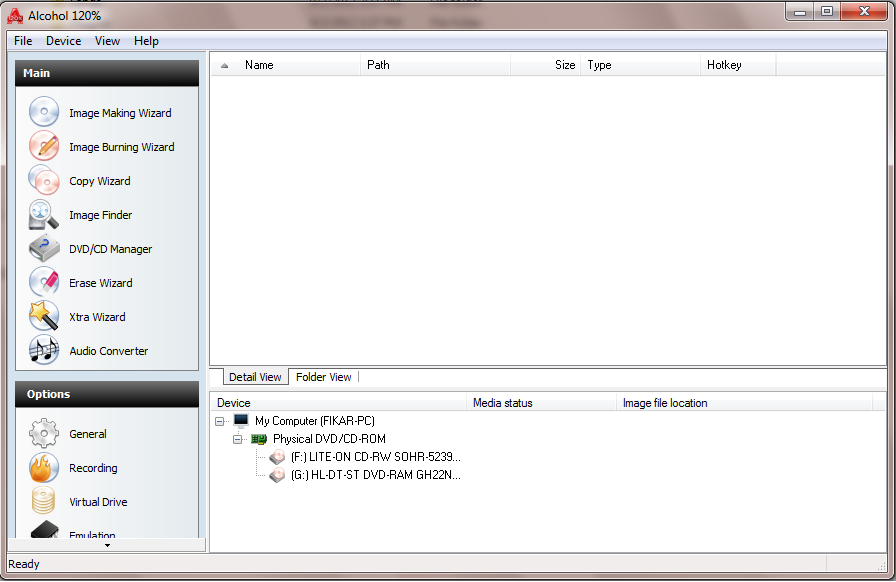Select My Computer (FIKAR-PC) entry
Viewport: 896px width, 582px height.
pos(315,421)
